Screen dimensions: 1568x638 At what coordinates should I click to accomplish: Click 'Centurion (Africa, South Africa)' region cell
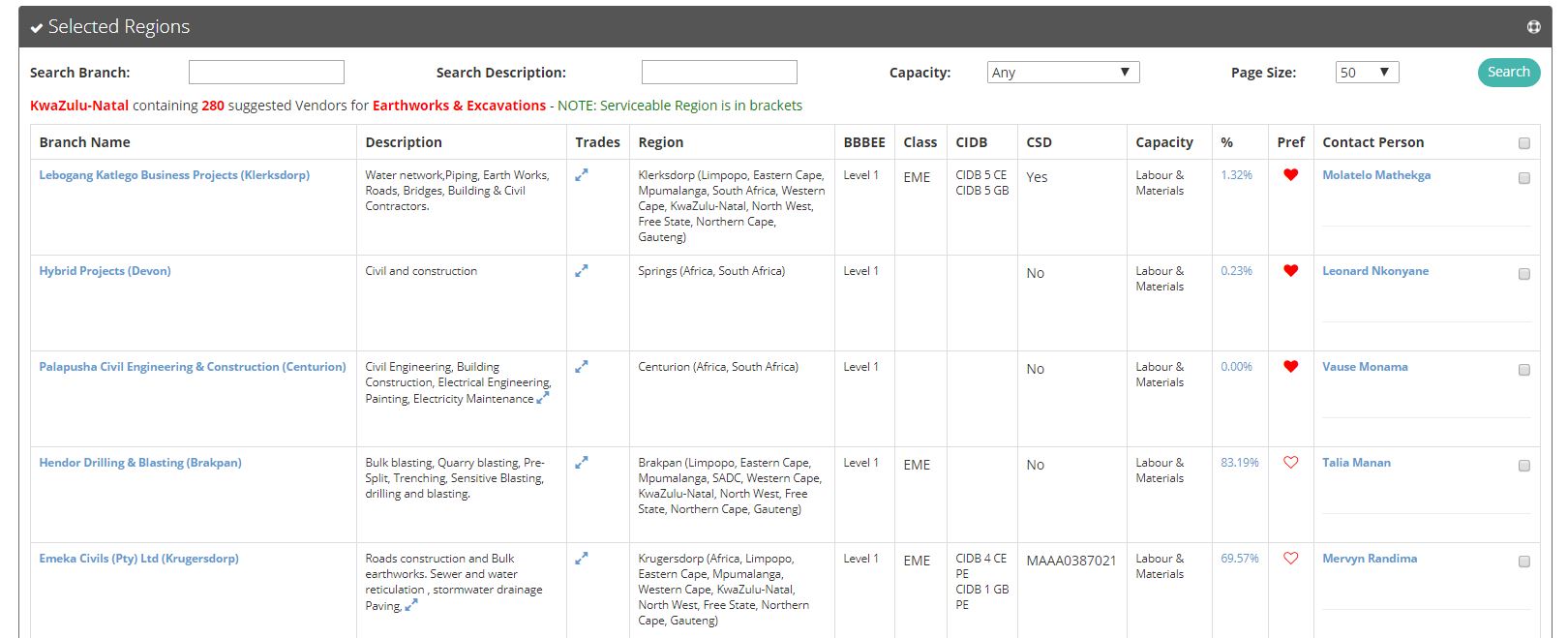pyautogui.click(x=718, y=367)
